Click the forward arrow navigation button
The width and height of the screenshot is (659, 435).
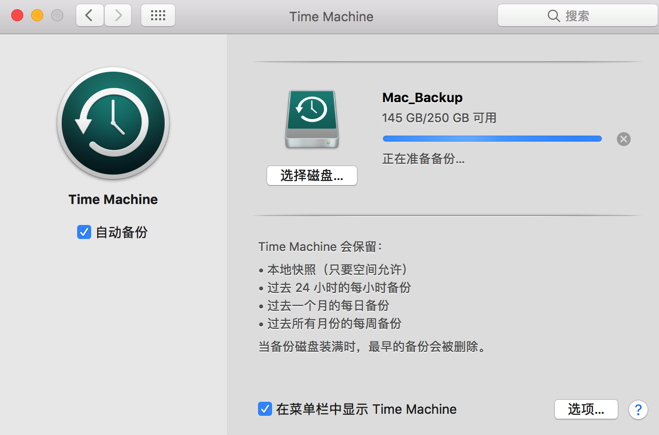(x=118, y=16)
